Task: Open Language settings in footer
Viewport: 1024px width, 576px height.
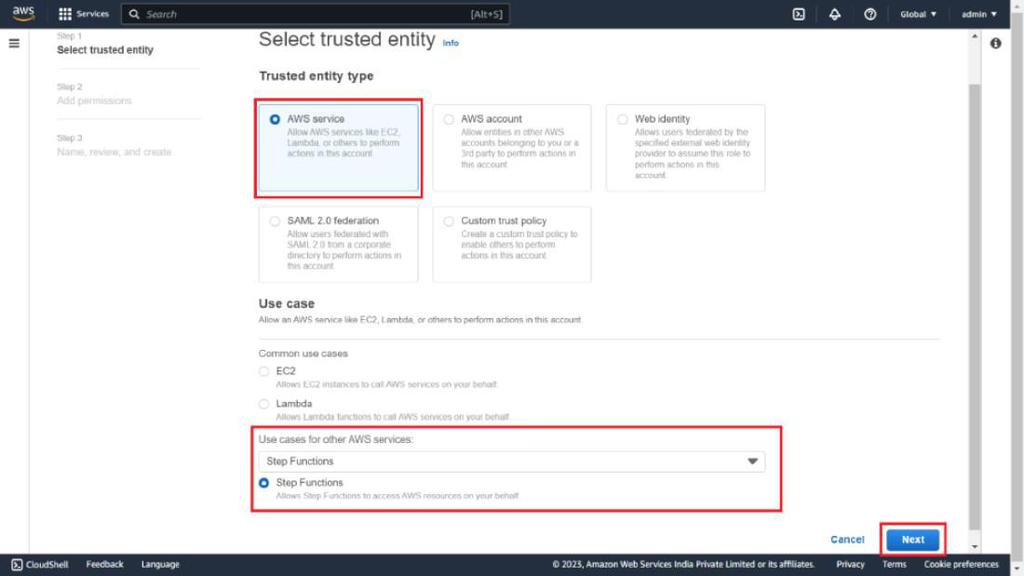Action: pos(160,564)
